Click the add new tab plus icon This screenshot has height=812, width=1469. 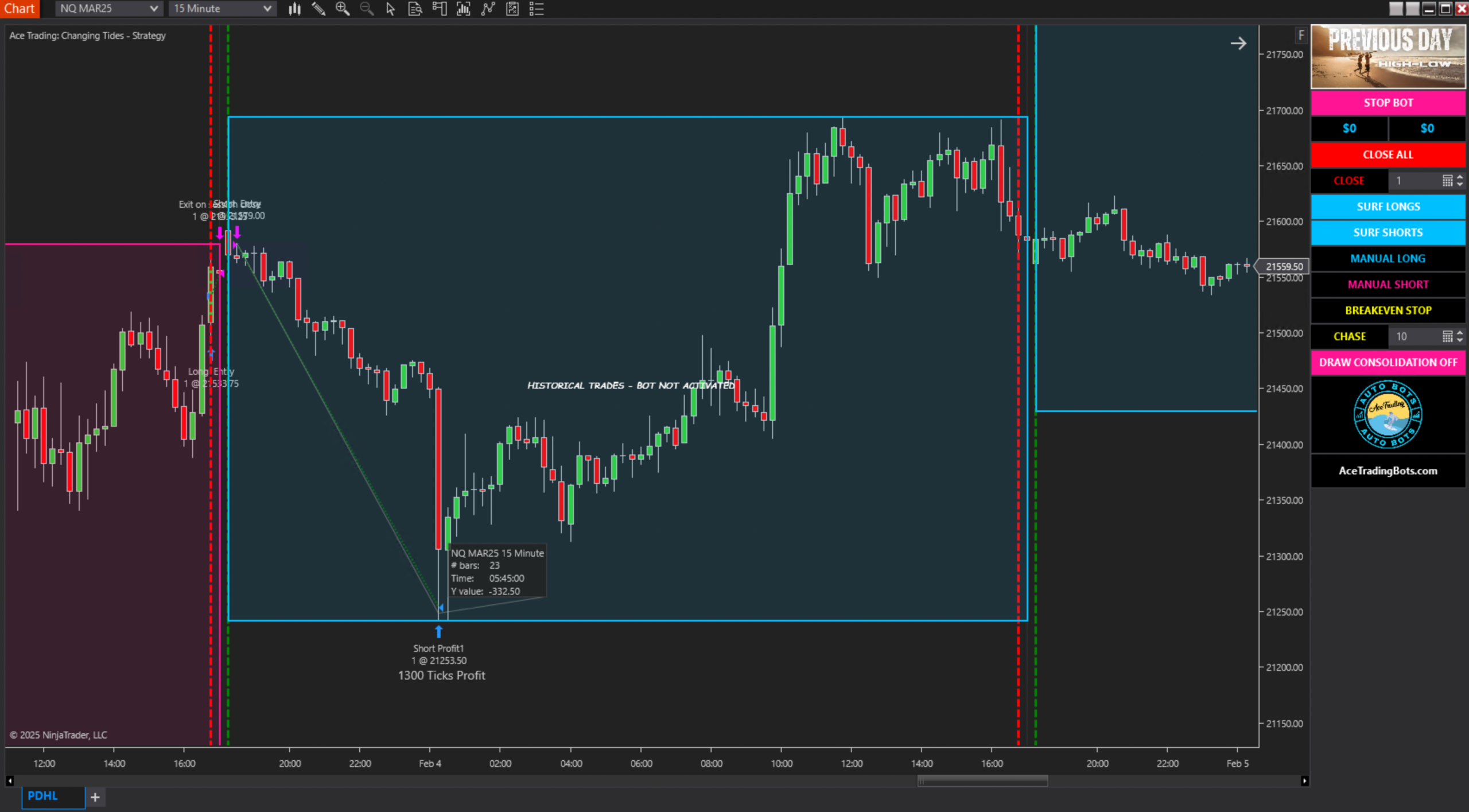95,797
